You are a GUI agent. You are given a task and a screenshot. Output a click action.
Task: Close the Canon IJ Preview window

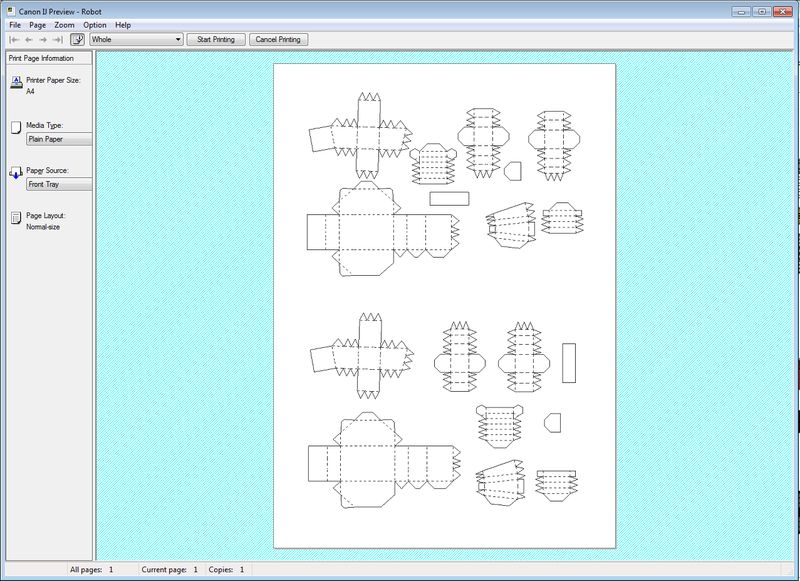(x=782, y=11)
